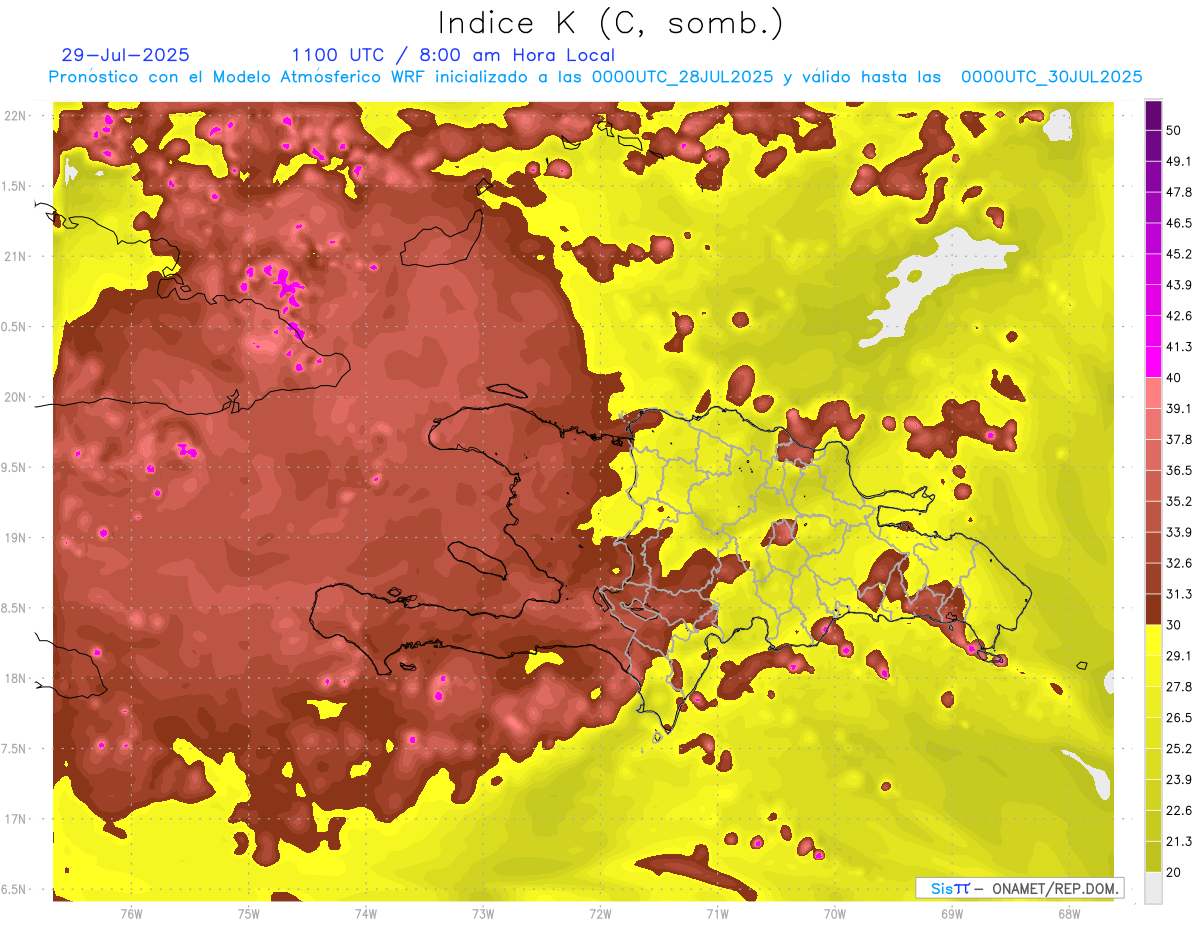Viewport: 1200px width, 927px height.
Task: Click the '33.9' value on the color scale
Action: tap(1179, 532)
